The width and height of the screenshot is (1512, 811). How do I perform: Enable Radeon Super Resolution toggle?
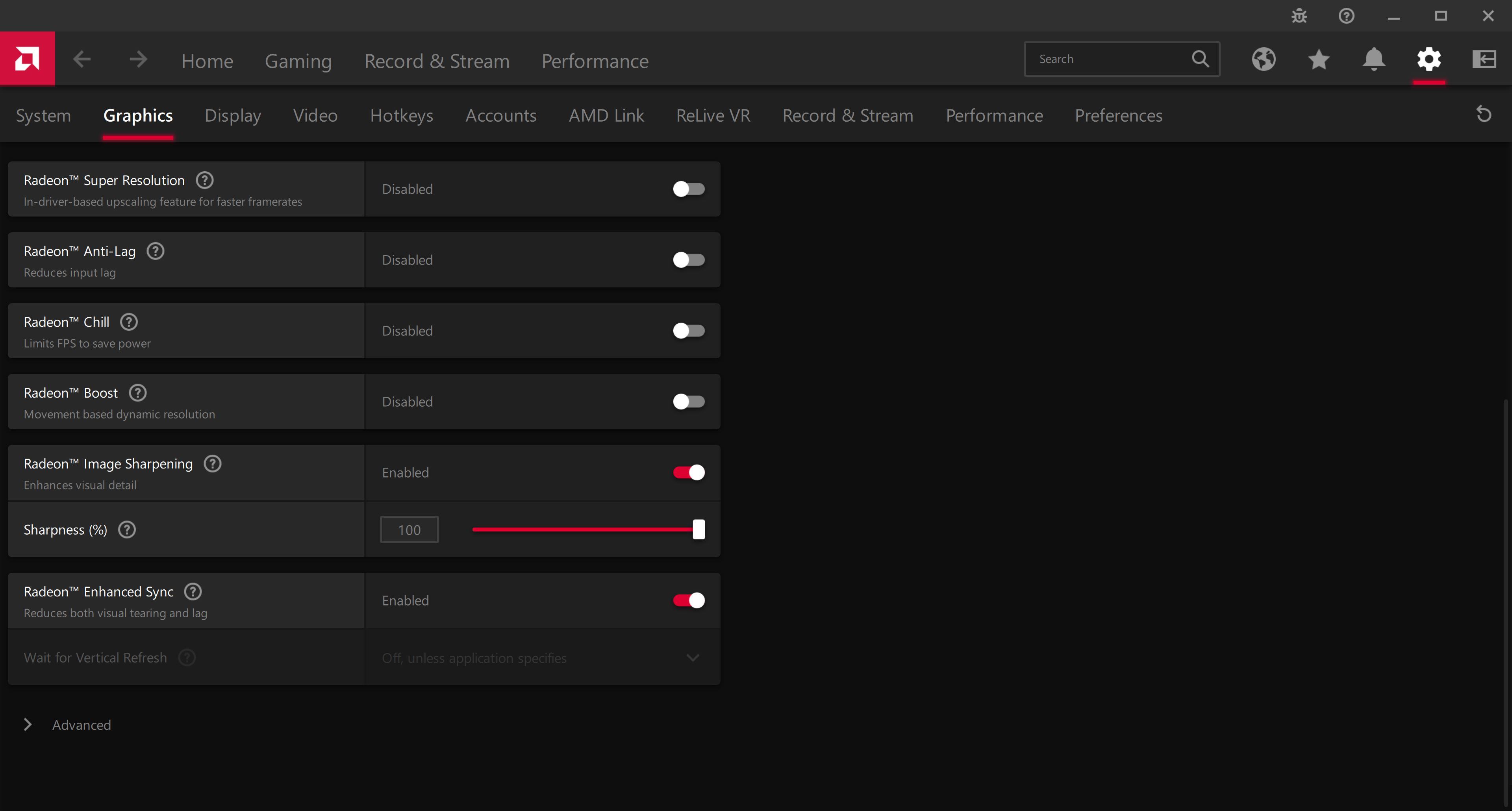pyautogui.click(x=689, y=189)
